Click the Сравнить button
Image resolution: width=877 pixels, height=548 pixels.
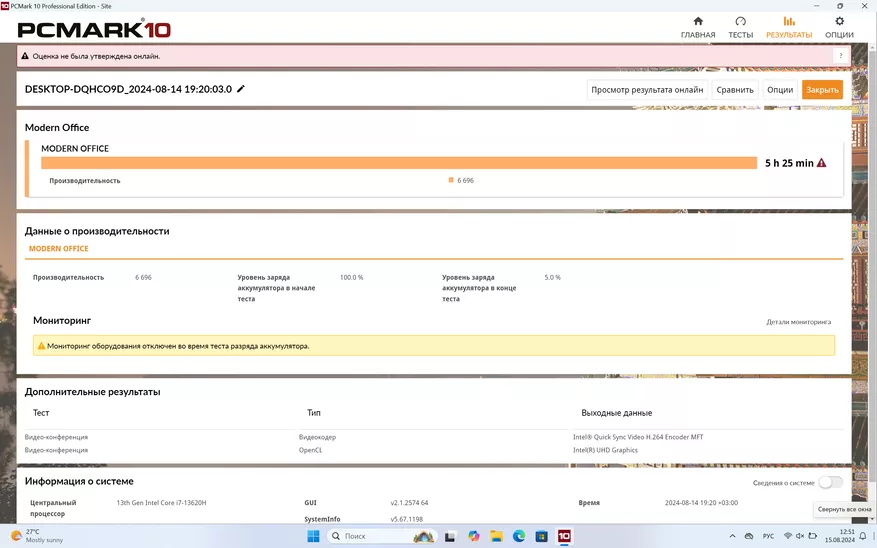pos(735,89)
